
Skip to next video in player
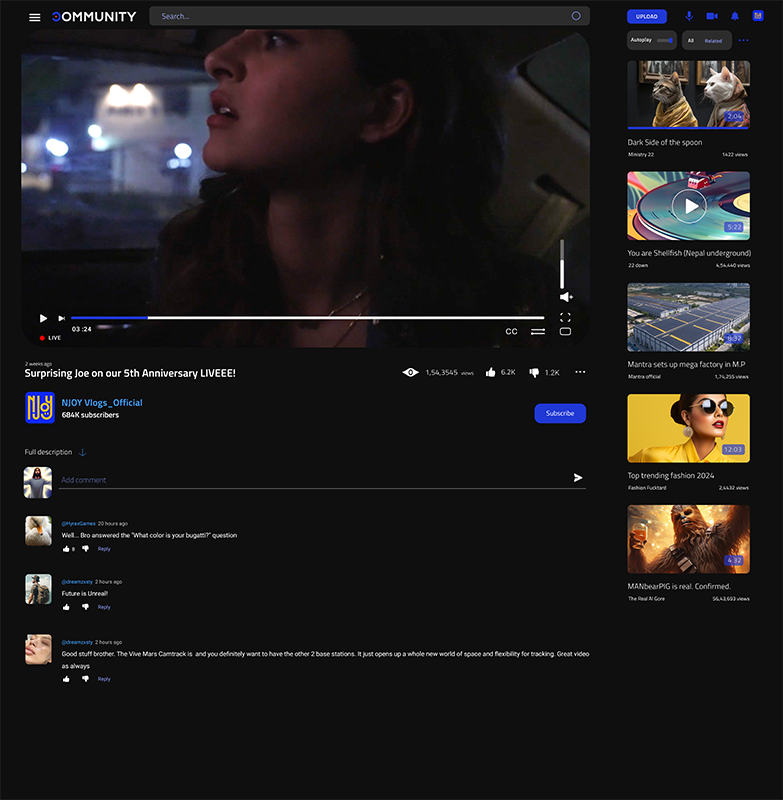(62, 318)
